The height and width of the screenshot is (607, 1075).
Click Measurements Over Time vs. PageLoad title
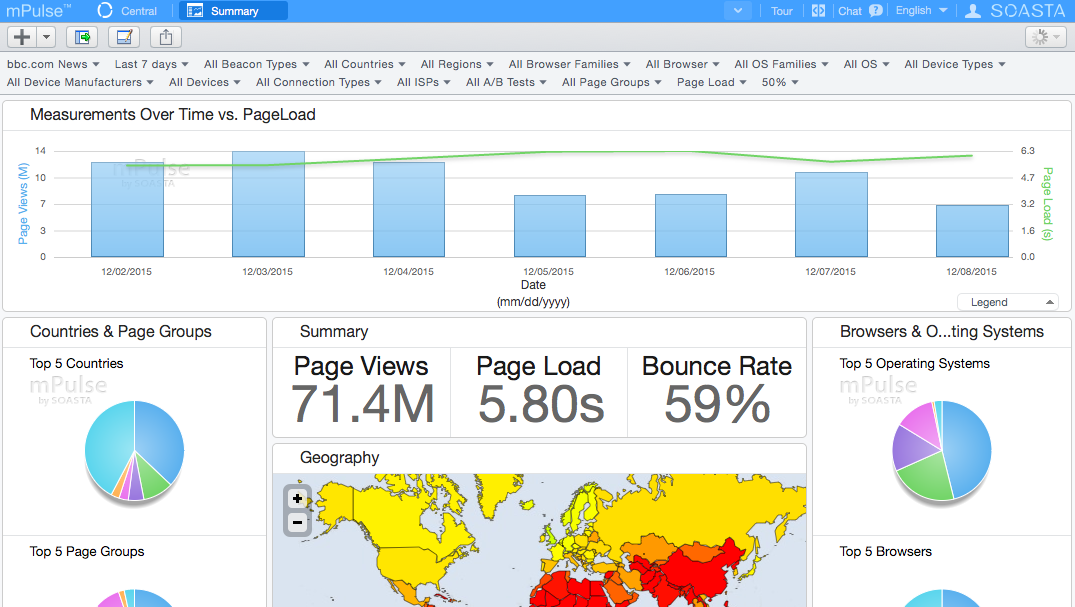[x=173, y=115]
